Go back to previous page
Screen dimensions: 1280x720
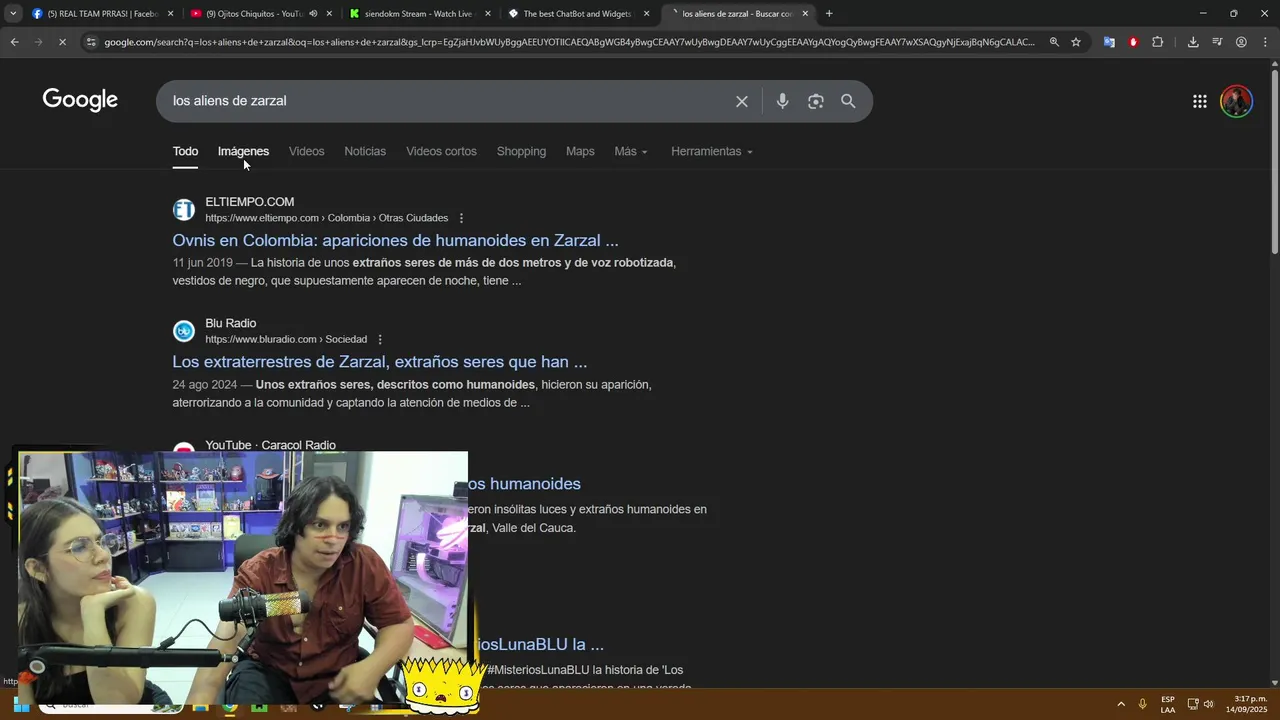[x=14, y=42]
